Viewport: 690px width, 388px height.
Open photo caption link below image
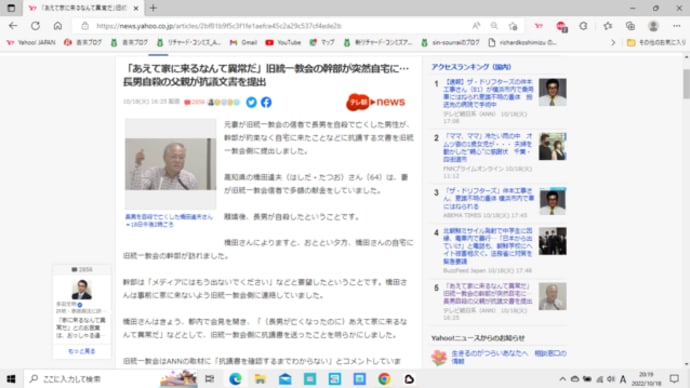(169, 220)
